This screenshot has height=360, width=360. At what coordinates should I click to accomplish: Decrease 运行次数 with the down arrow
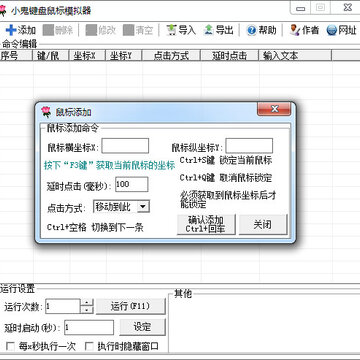pos(87,310)
